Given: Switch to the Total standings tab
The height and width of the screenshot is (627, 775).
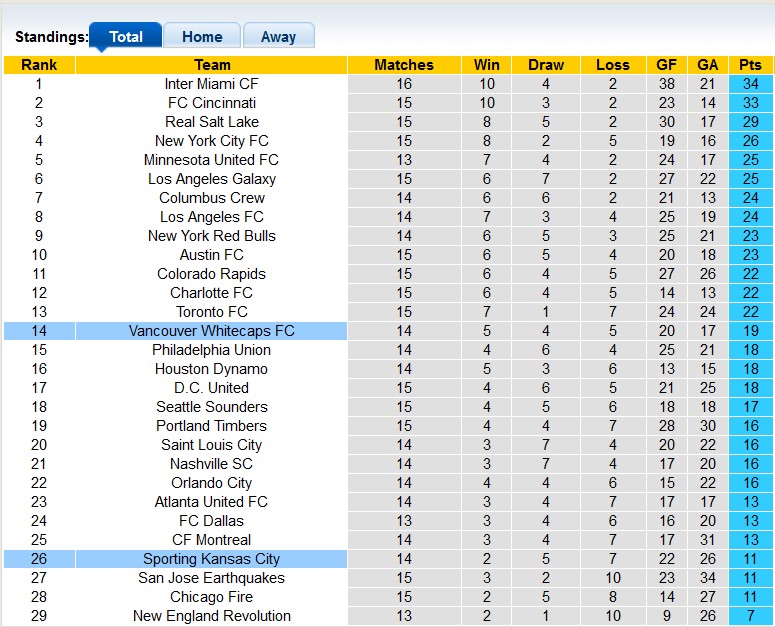Looking at the screenshot, I should pyautogui.click(x=126, y=37).
